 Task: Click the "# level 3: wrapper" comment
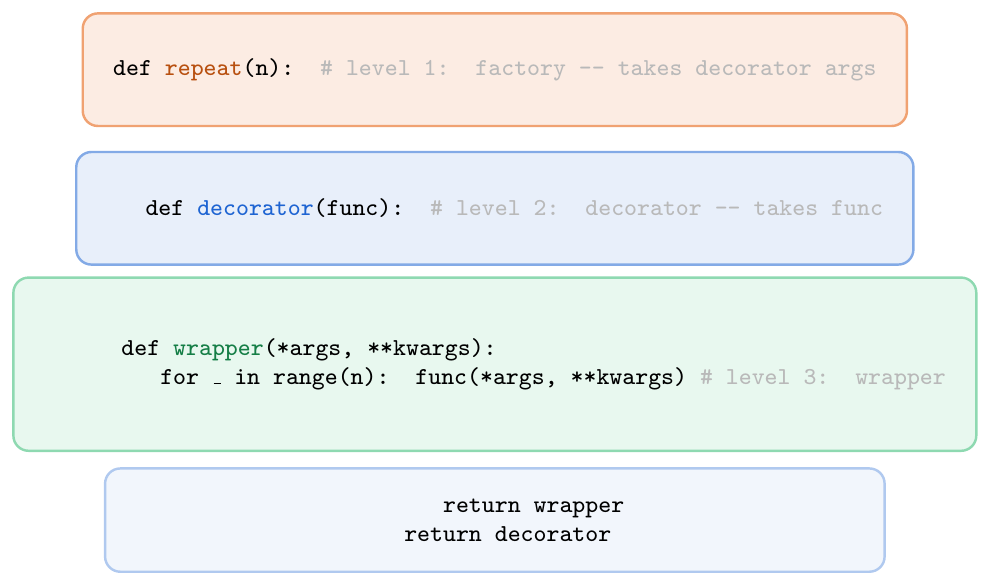tap(822, 378)
